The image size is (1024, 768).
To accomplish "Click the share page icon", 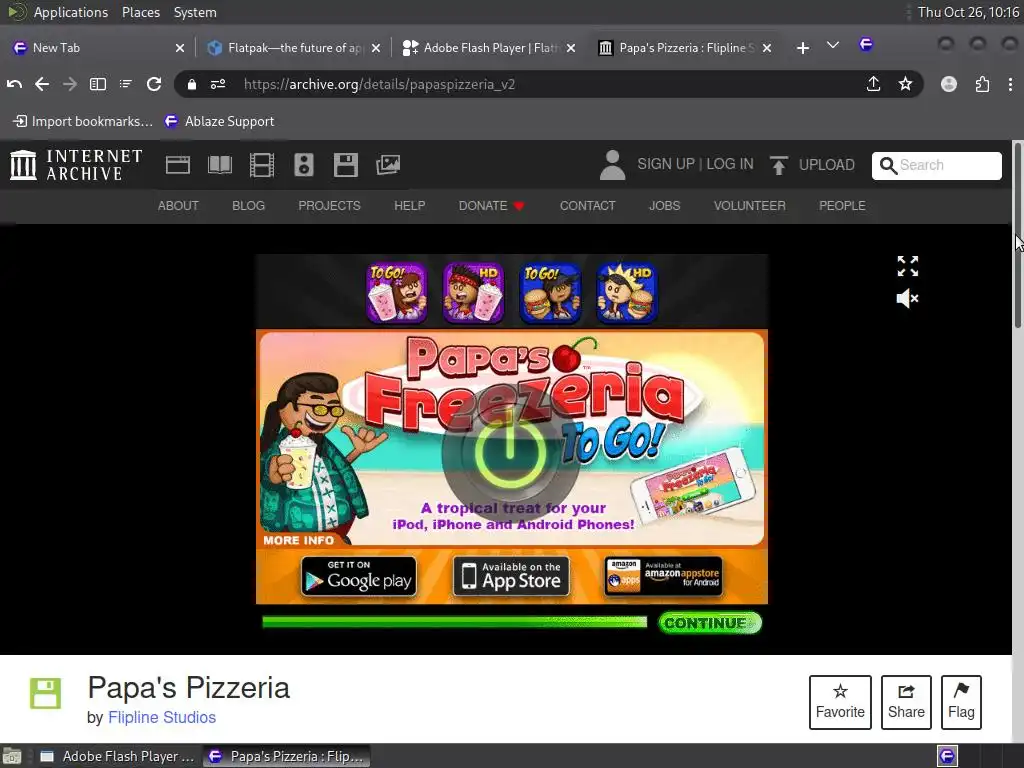I will point(873,84).
